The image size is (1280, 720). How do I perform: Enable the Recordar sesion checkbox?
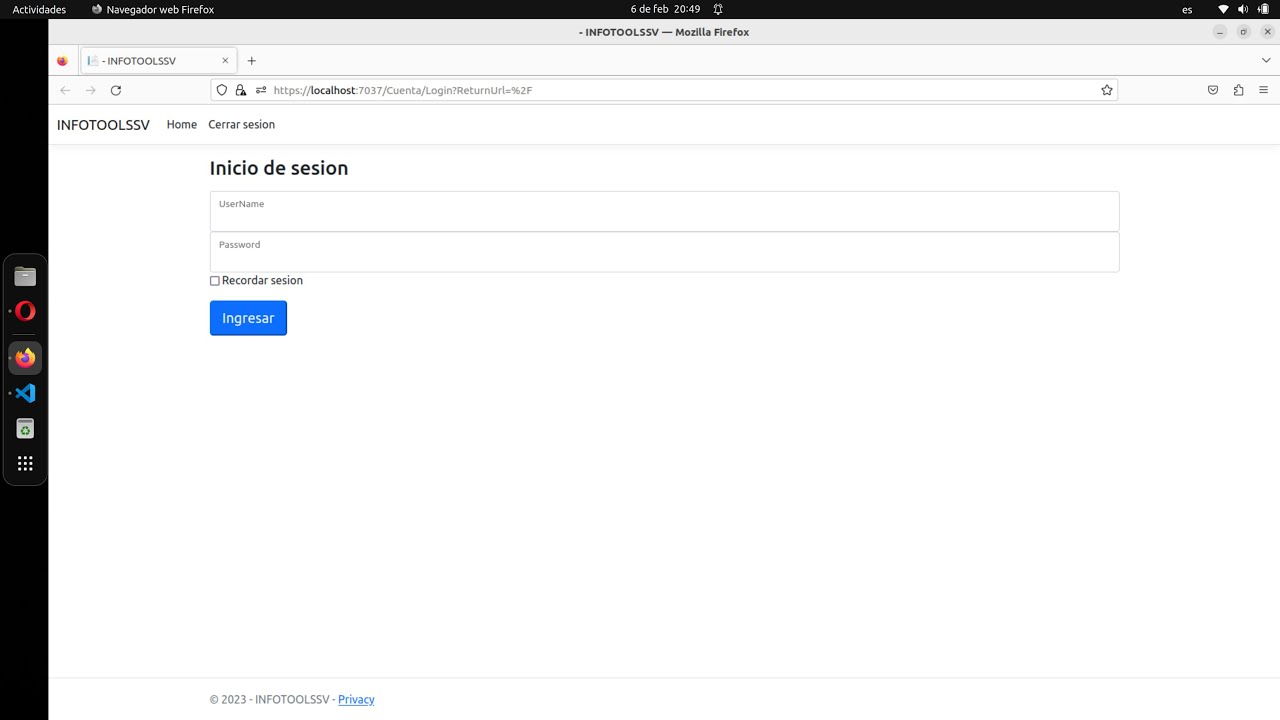tap(215, 281)
